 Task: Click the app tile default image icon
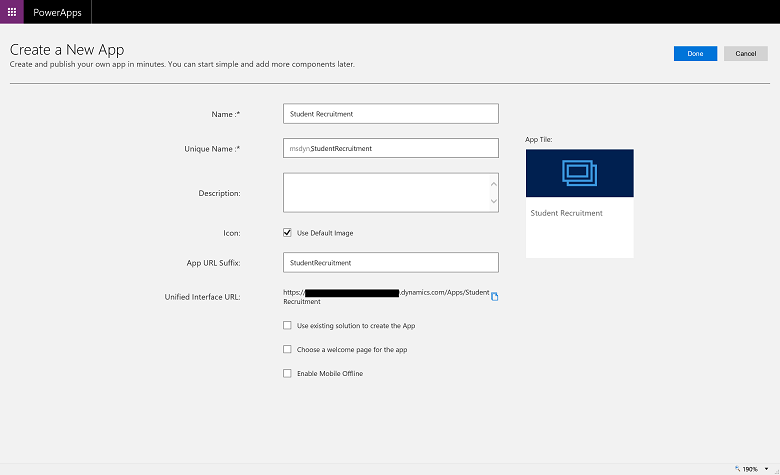[579, 173]
